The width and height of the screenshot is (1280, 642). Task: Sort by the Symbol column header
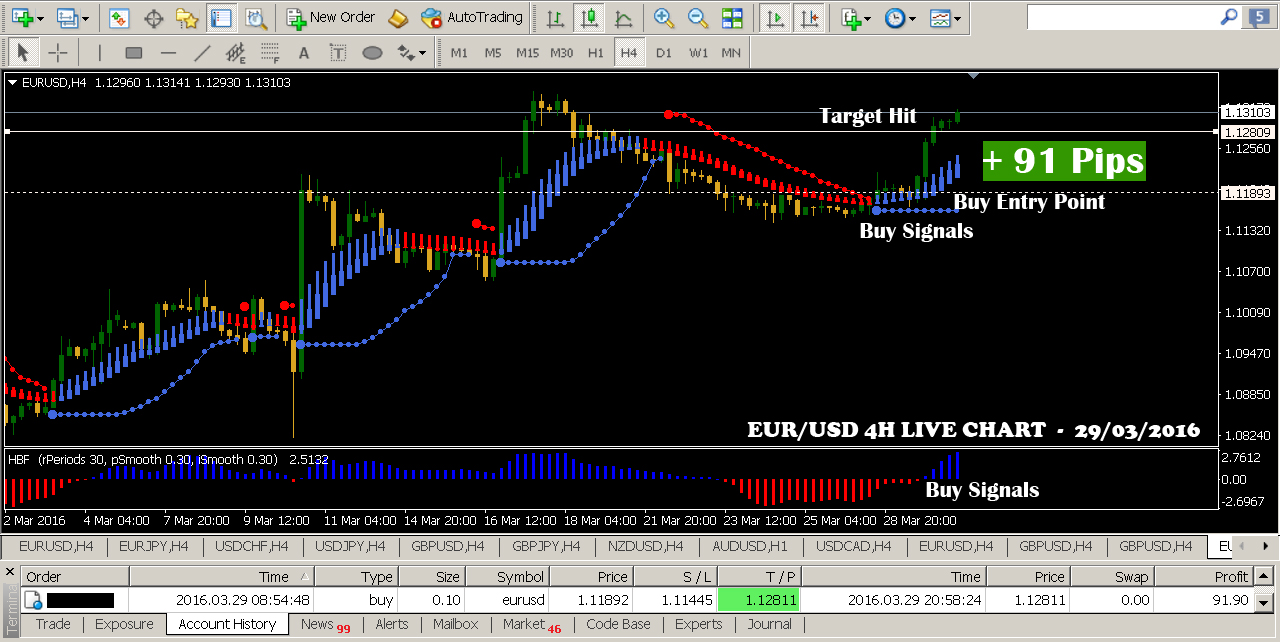pyautogui.click(x=508, y=576)
